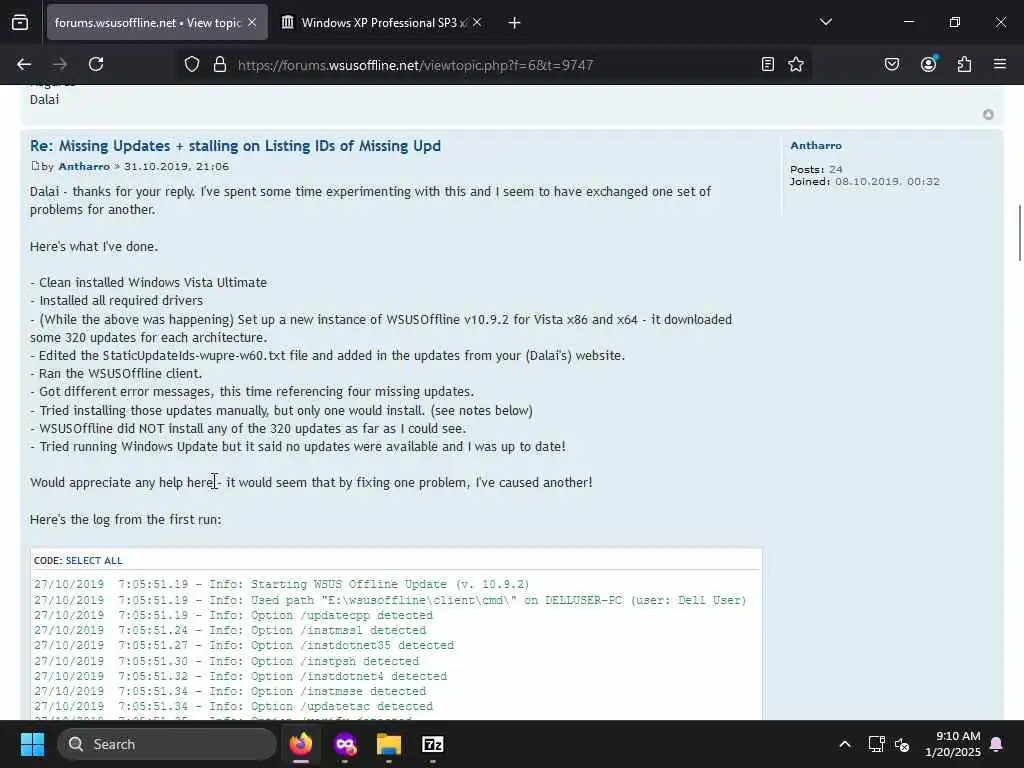Open network status tray icon

point(876,744)
